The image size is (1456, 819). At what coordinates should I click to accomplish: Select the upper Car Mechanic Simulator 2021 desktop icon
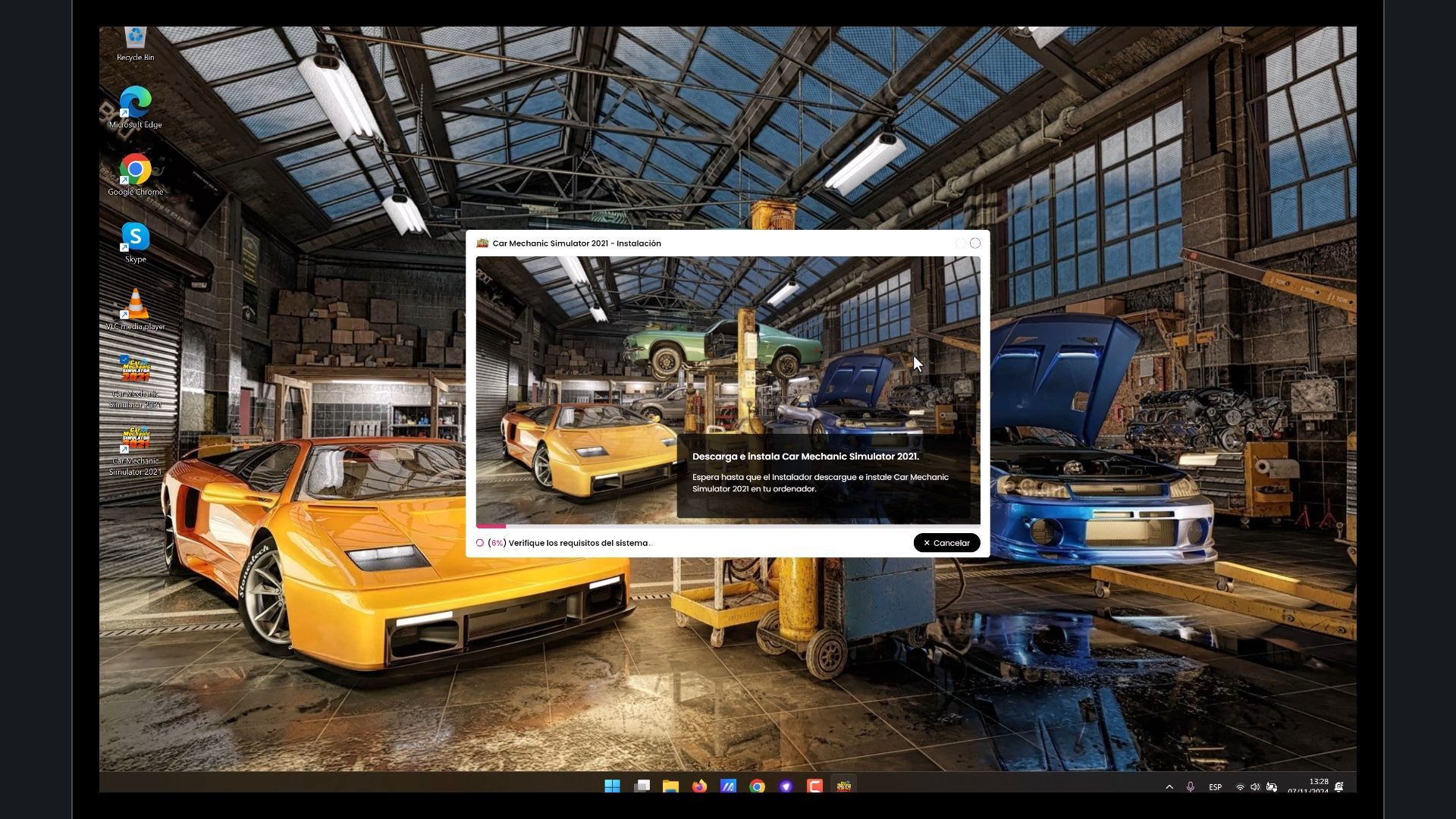coord(135,382)
